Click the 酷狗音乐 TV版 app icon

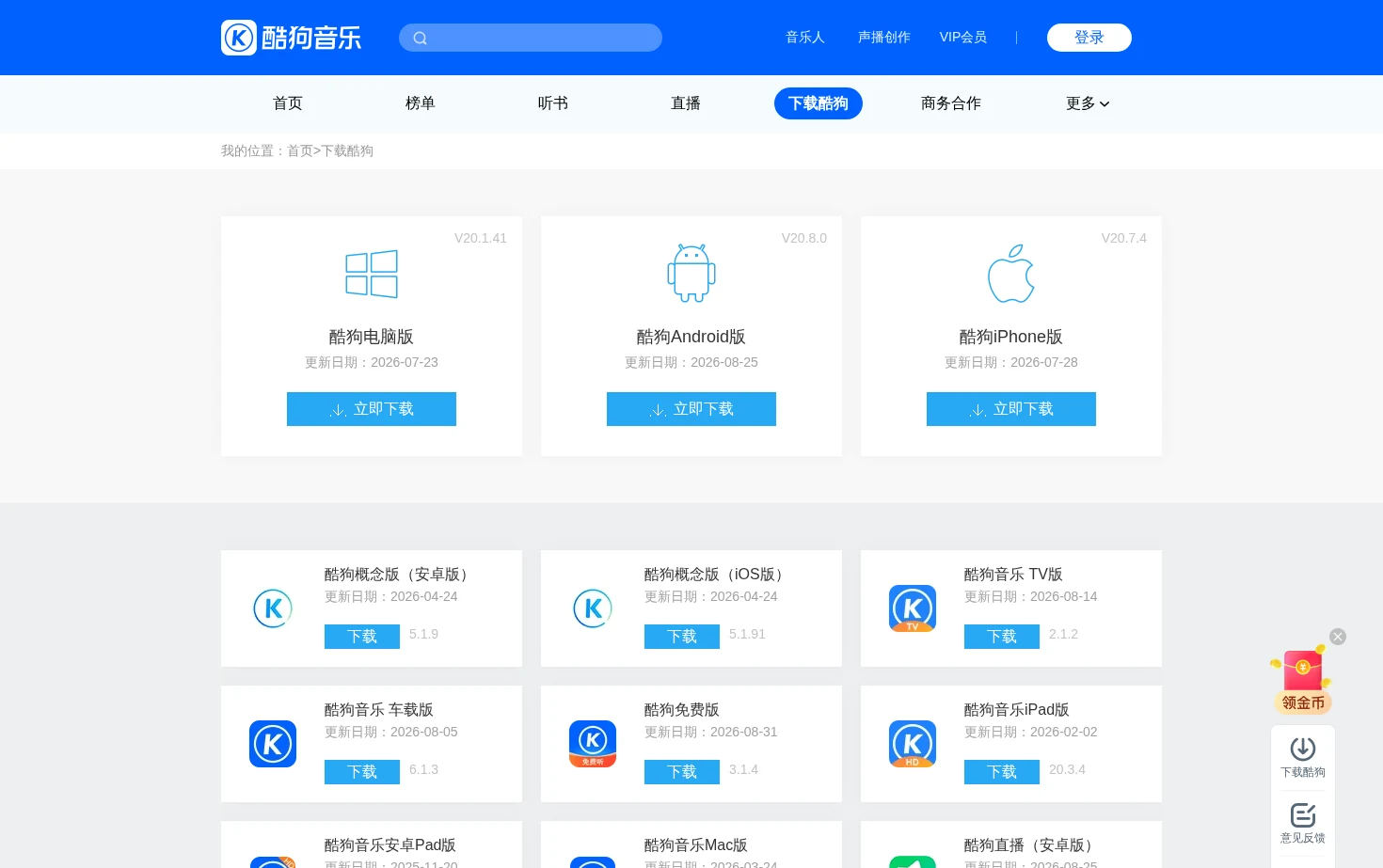tap(913, 608)
